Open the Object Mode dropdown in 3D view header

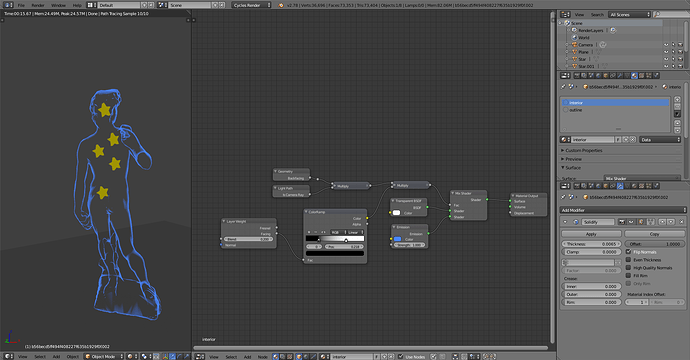[104, 356]
